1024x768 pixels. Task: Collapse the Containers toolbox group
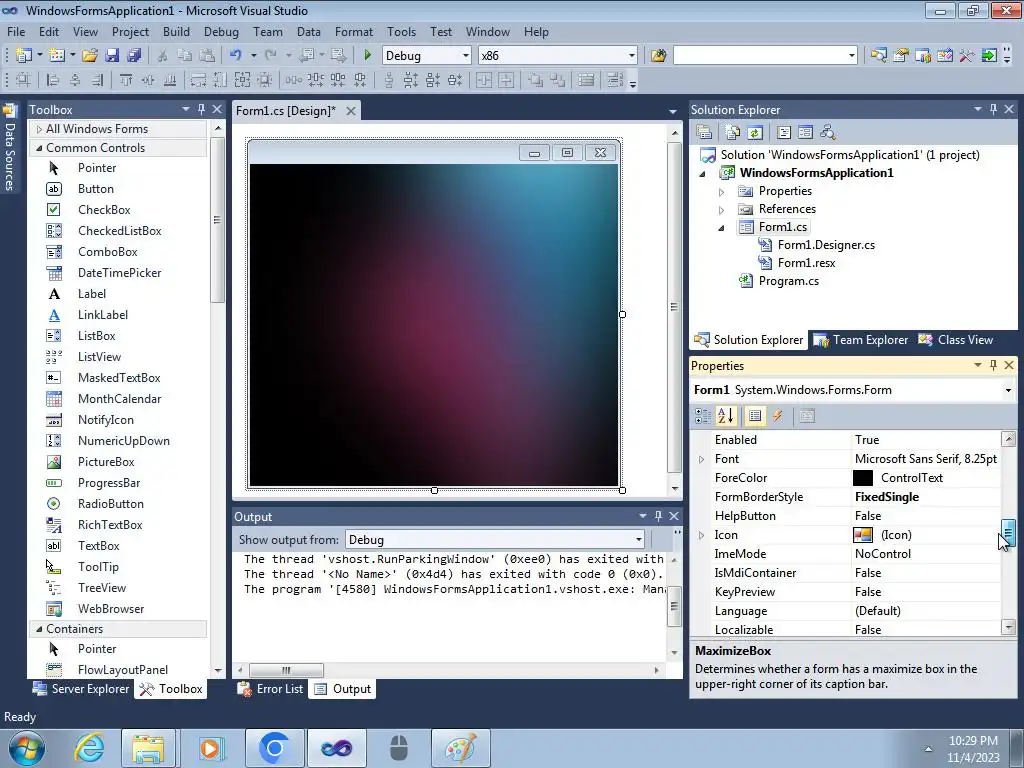tap(39, 629)
